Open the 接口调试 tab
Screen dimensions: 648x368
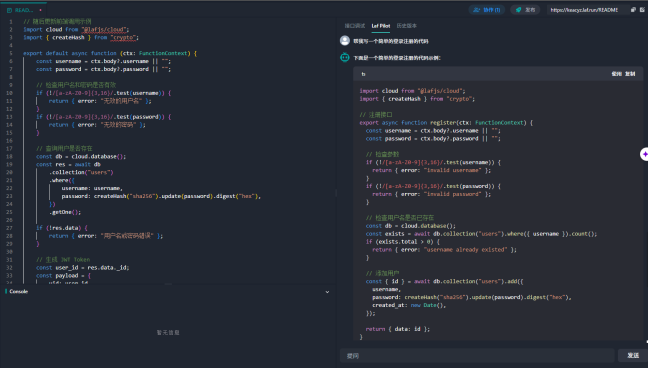click(355, 26)
